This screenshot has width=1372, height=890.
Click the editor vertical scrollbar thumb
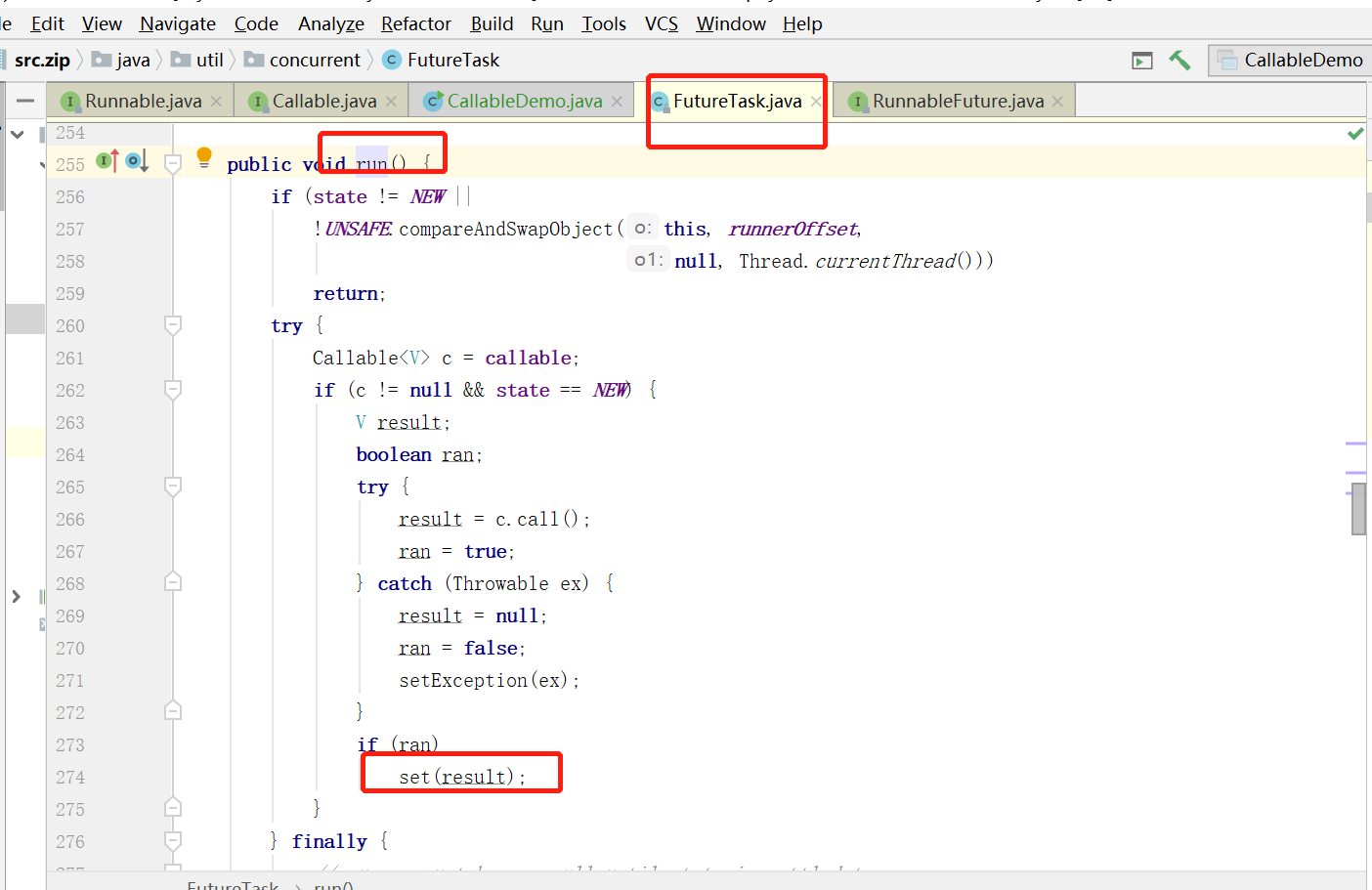pyautogui.click(x=1358, y=509)
